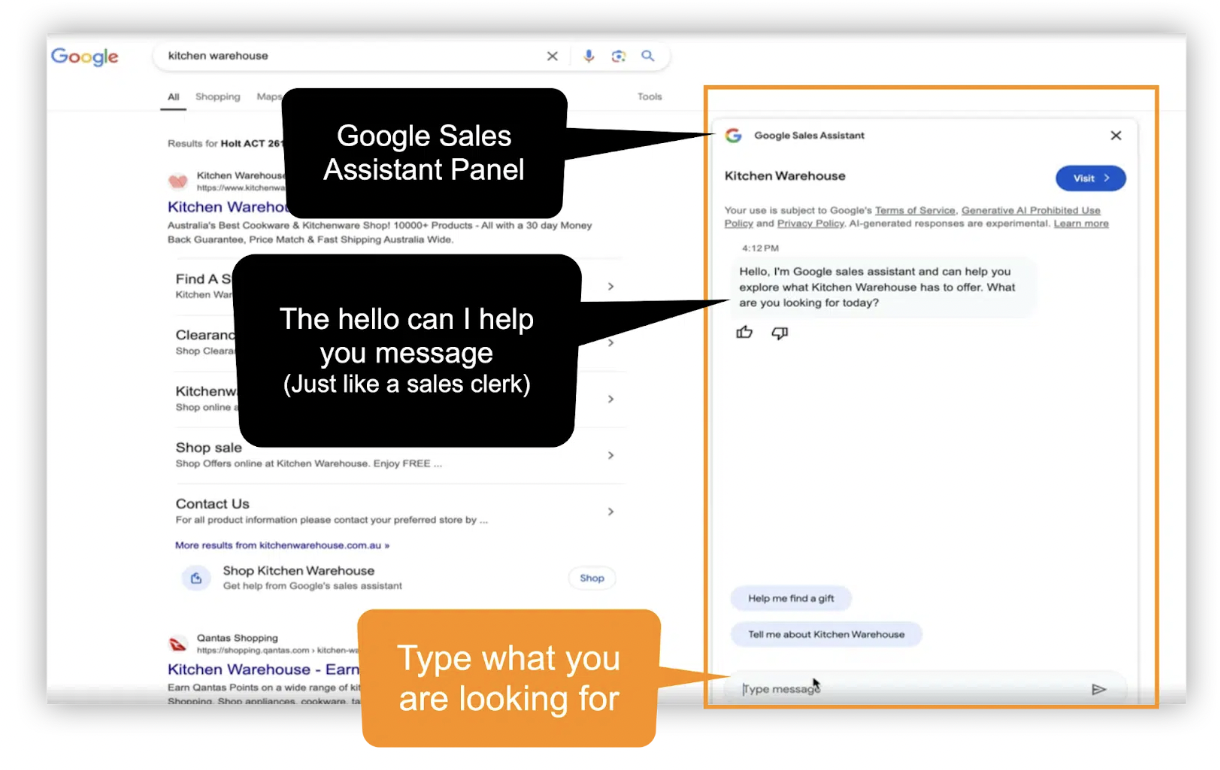Click the Holt ACT location text
Viewport: 1220px width, 770px height.
tap(252, 144)
